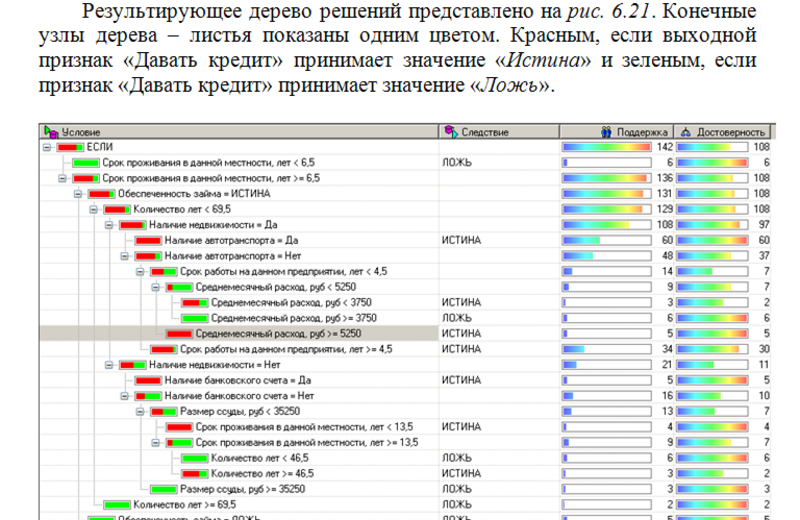Viewport: 800px width, 520px height.
Task: Collapse 'Наличие недвижимости = Да' node
Action: click(x=109, y=225)
